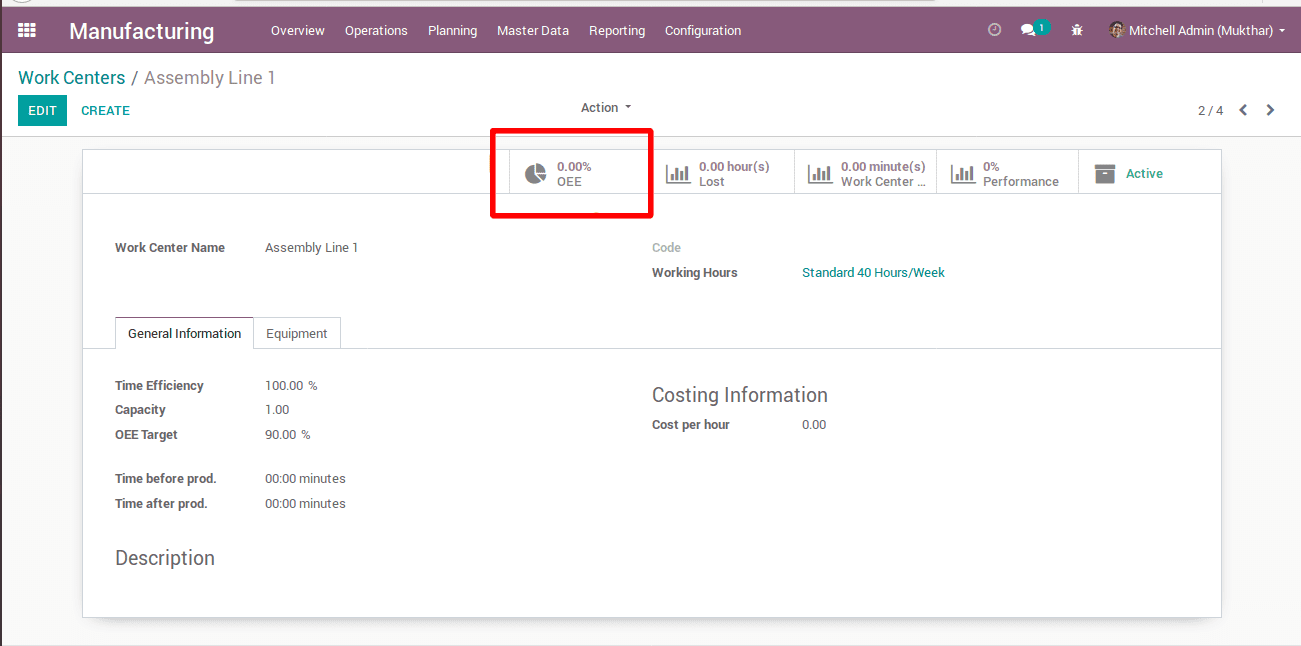The height and width of the screenshot is (646, 1301).
Task: Expand the Action dropdown
Action: click(x=606, y=107)
